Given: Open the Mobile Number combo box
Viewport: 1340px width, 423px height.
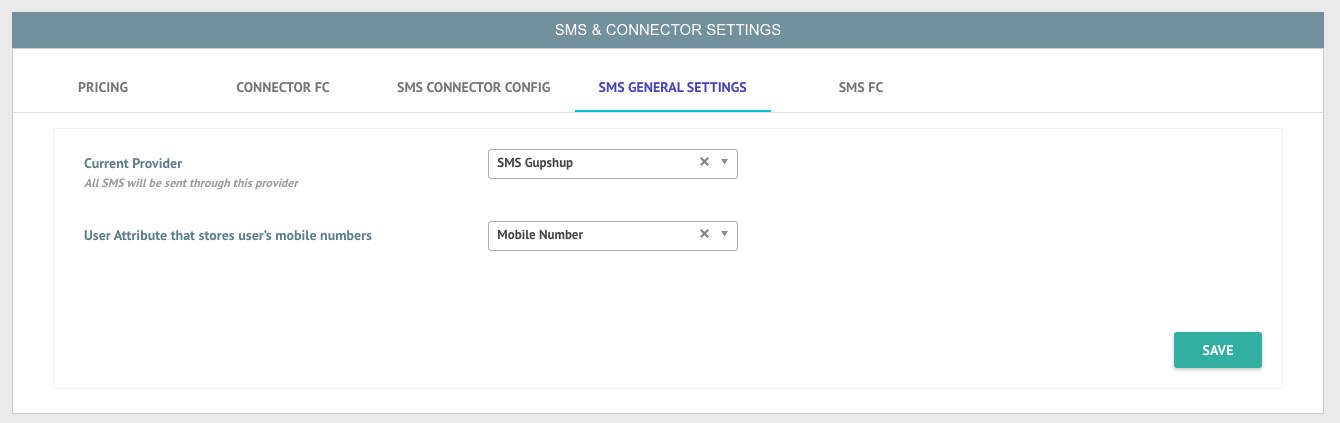Looking at the screenshot, I should [x=613, y=235].
